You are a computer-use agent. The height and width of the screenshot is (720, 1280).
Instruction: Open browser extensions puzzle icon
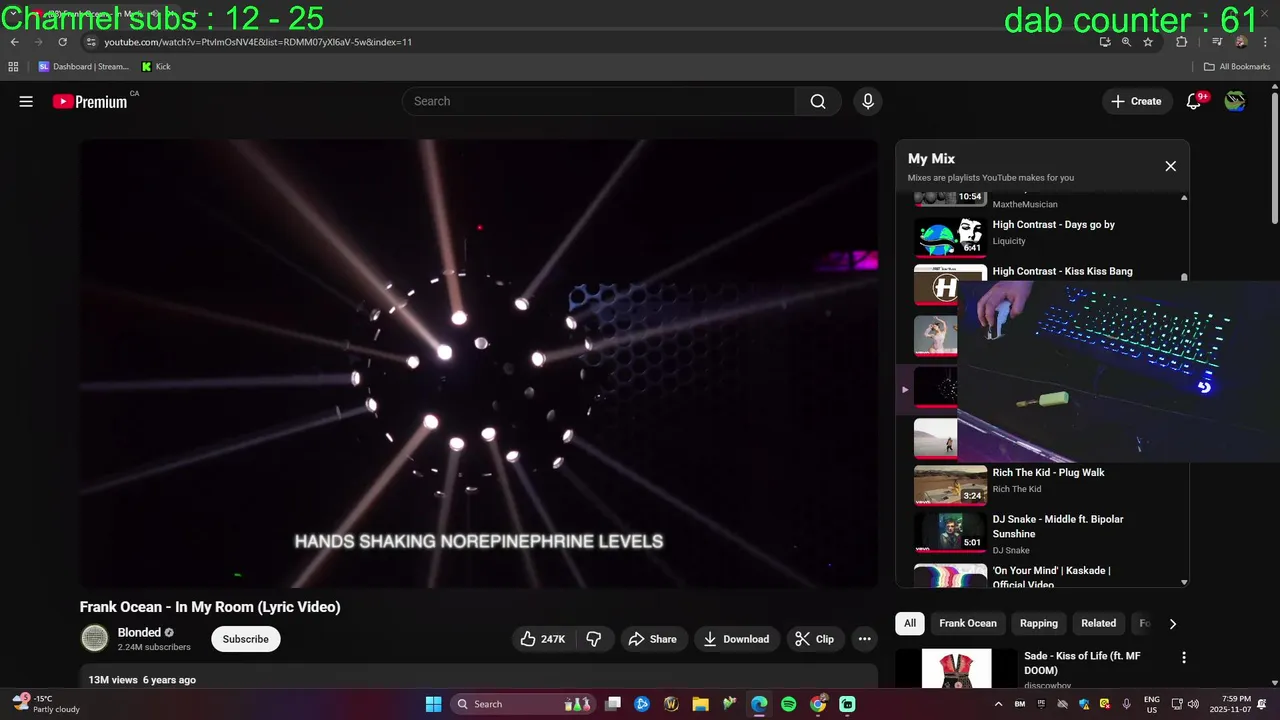[x=1182, y=42]
